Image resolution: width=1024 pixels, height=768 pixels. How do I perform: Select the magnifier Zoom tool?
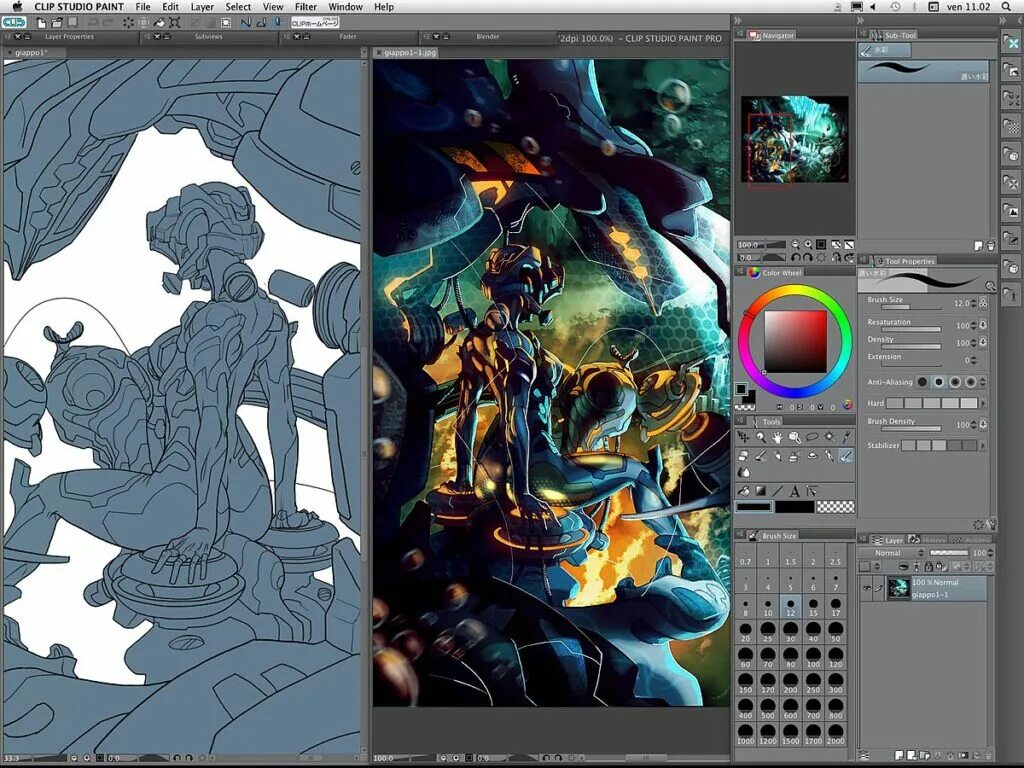pyautogui.click(x=761, y=437)
